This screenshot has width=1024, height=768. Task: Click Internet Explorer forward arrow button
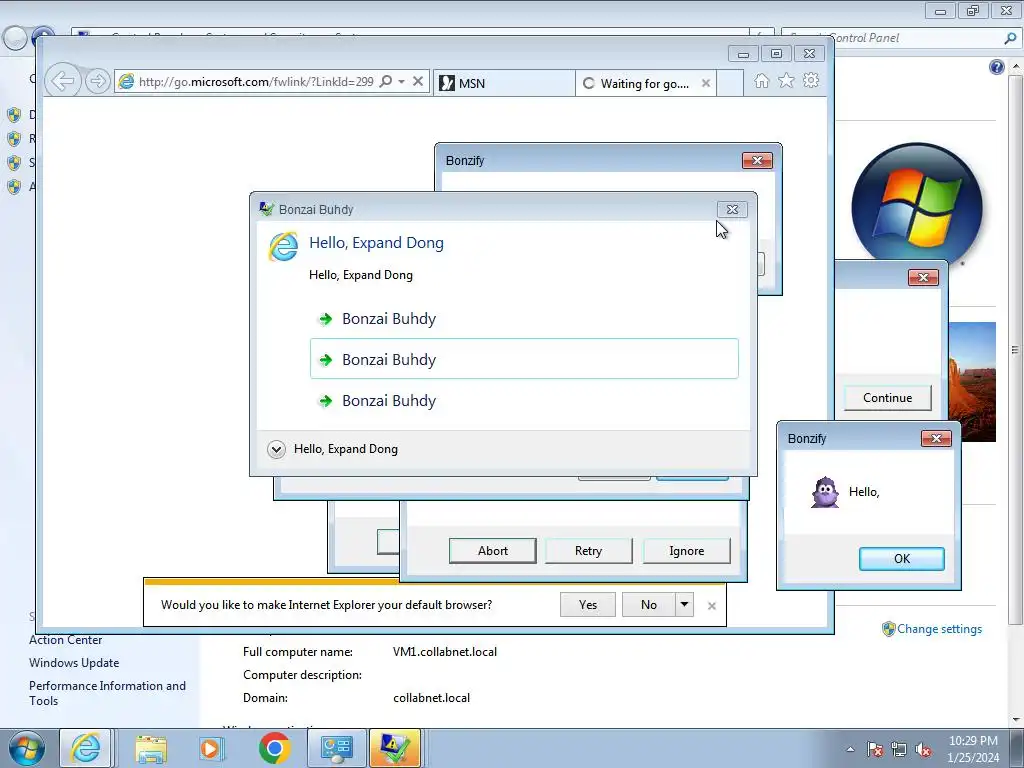tap(97, 81)
